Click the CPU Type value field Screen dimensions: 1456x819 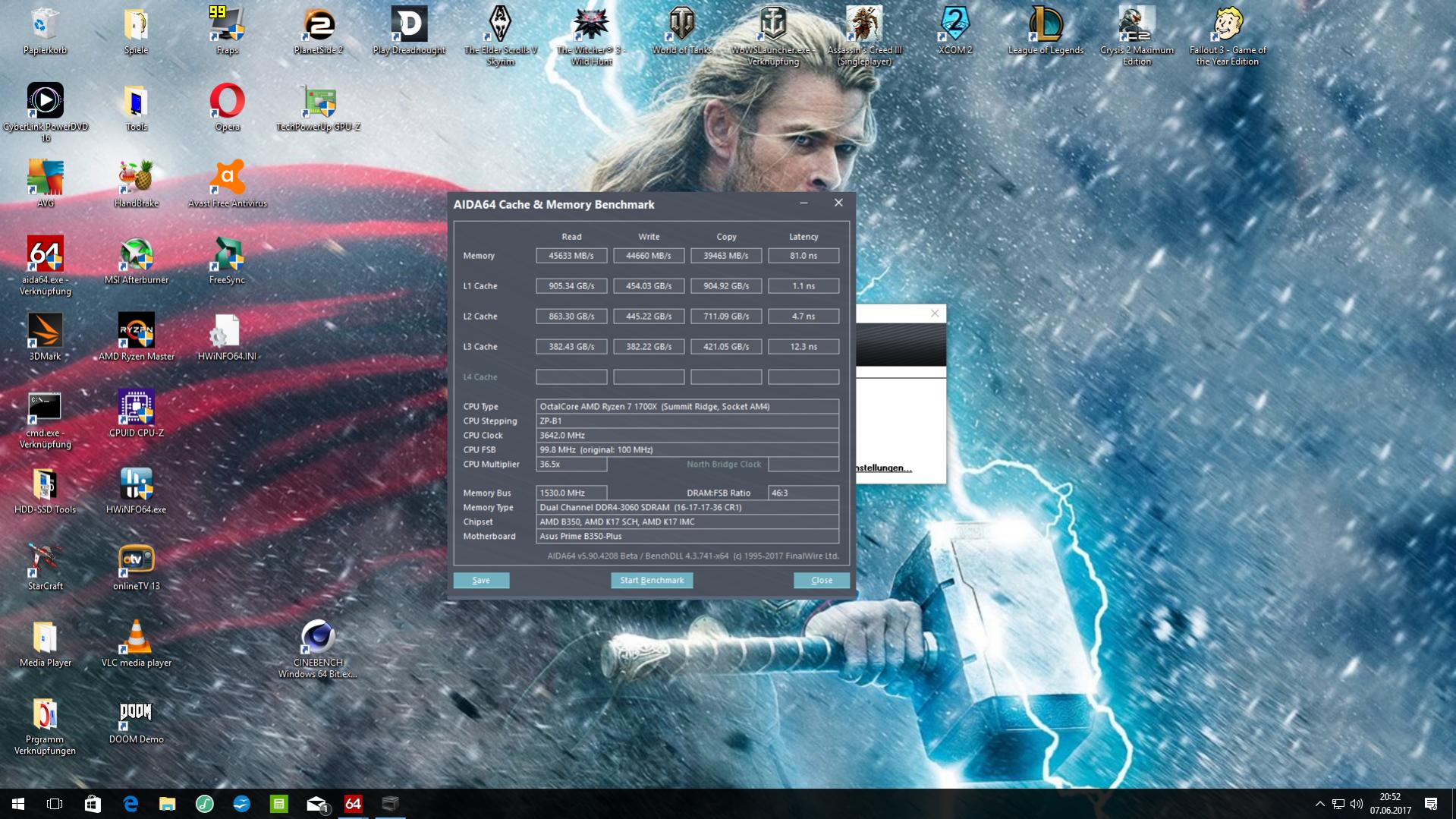[687, 406]
